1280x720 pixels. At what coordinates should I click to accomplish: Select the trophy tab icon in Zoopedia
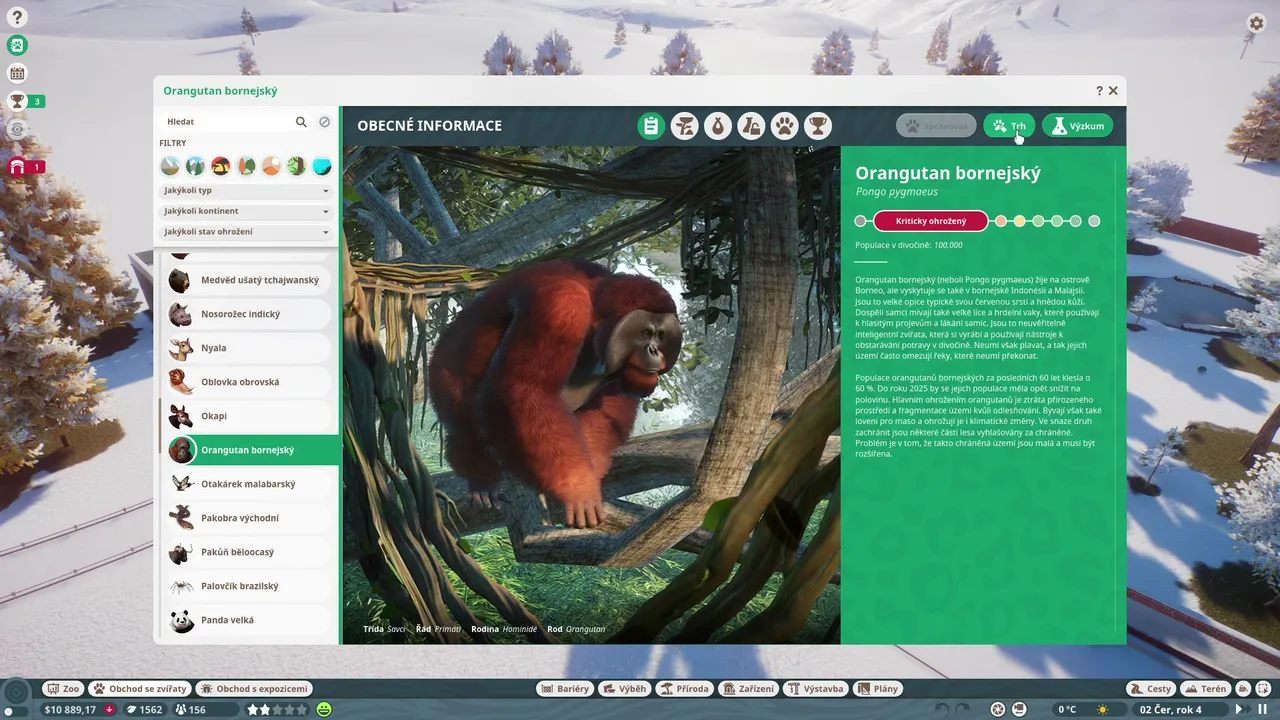click(x=818, y=126)
